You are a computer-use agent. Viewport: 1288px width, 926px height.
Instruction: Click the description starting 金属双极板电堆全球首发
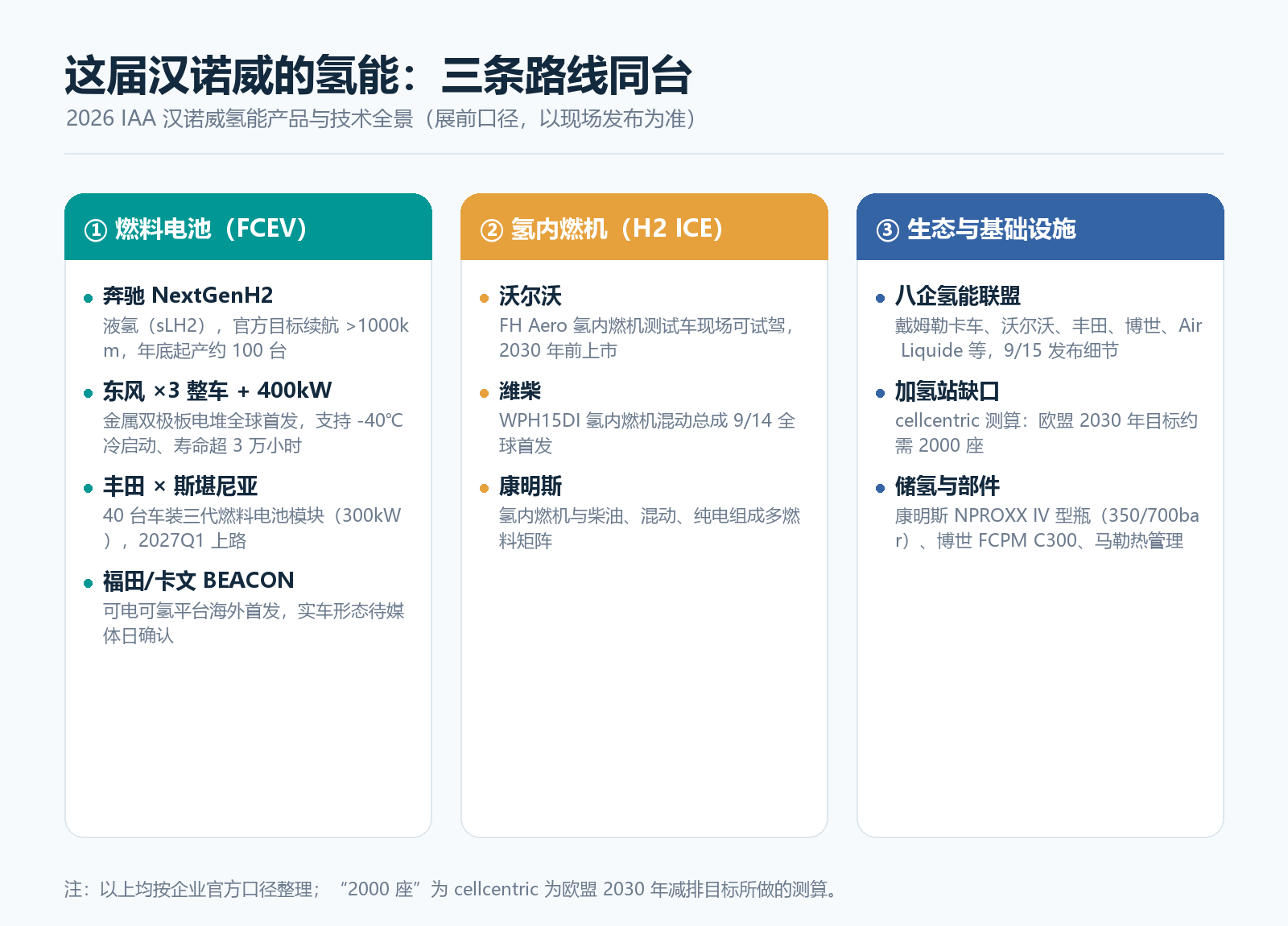253,433
